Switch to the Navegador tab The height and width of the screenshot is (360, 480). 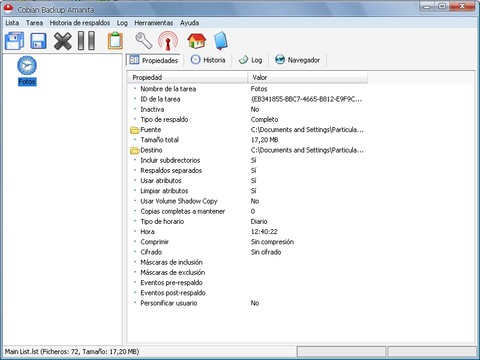tap(298, 60)
